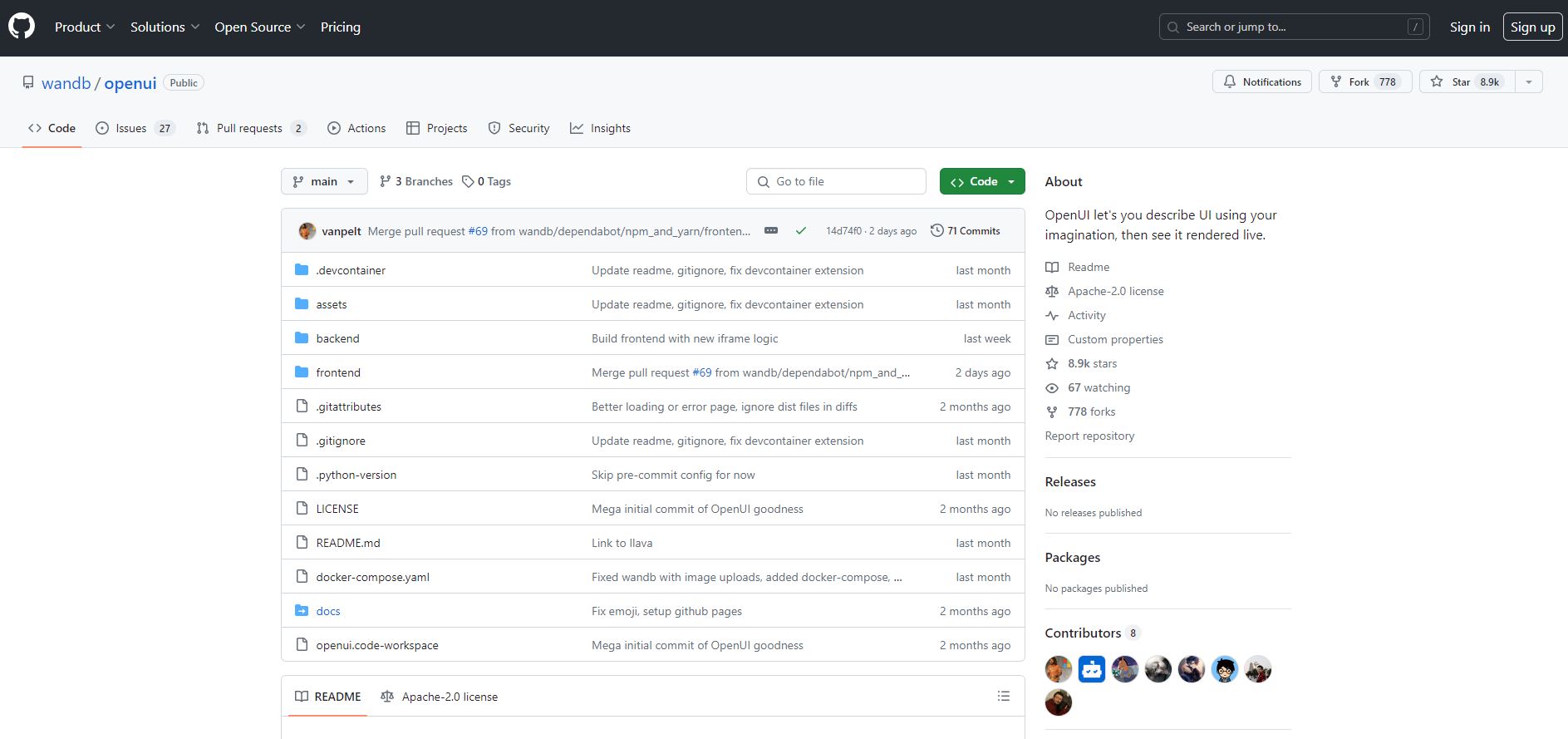Image resolution: width=1568 pixels, height=739 pixels.
Task: Switch to the Issues tab
Action: [x=135, y=128]
